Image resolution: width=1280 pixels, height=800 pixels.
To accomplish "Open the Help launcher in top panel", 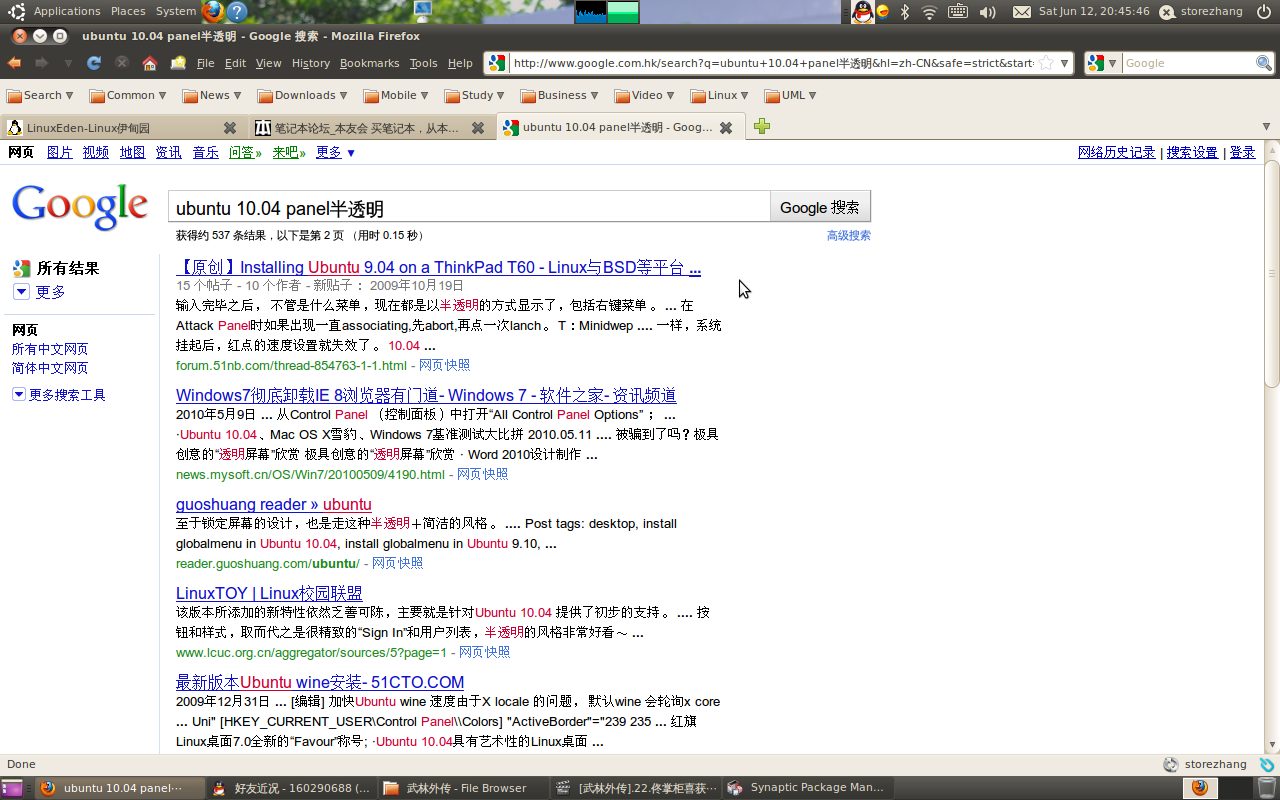I will [237, 11].
